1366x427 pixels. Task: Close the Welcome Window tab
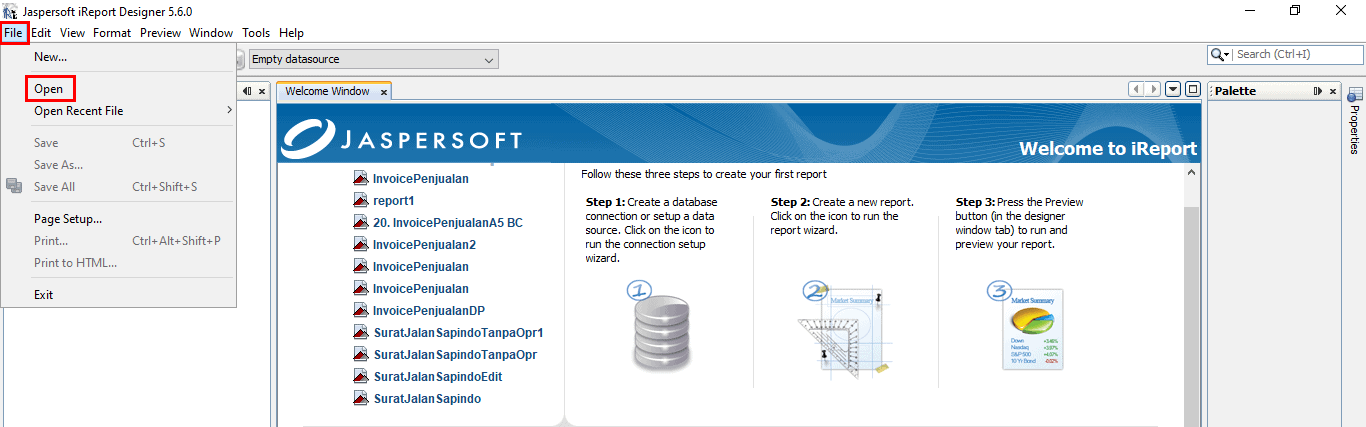[x=383, y=92]
